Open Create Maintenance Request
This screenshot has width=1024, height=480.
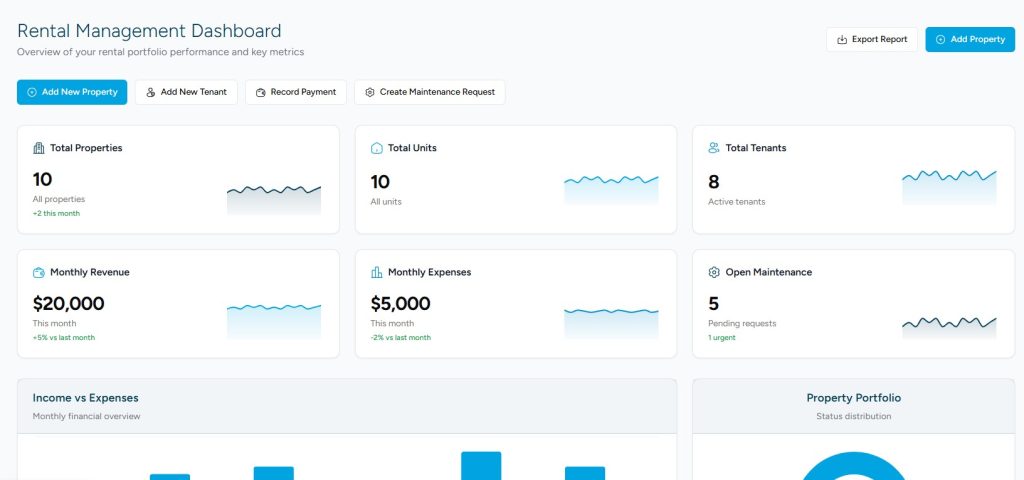[x=429, y=92]
